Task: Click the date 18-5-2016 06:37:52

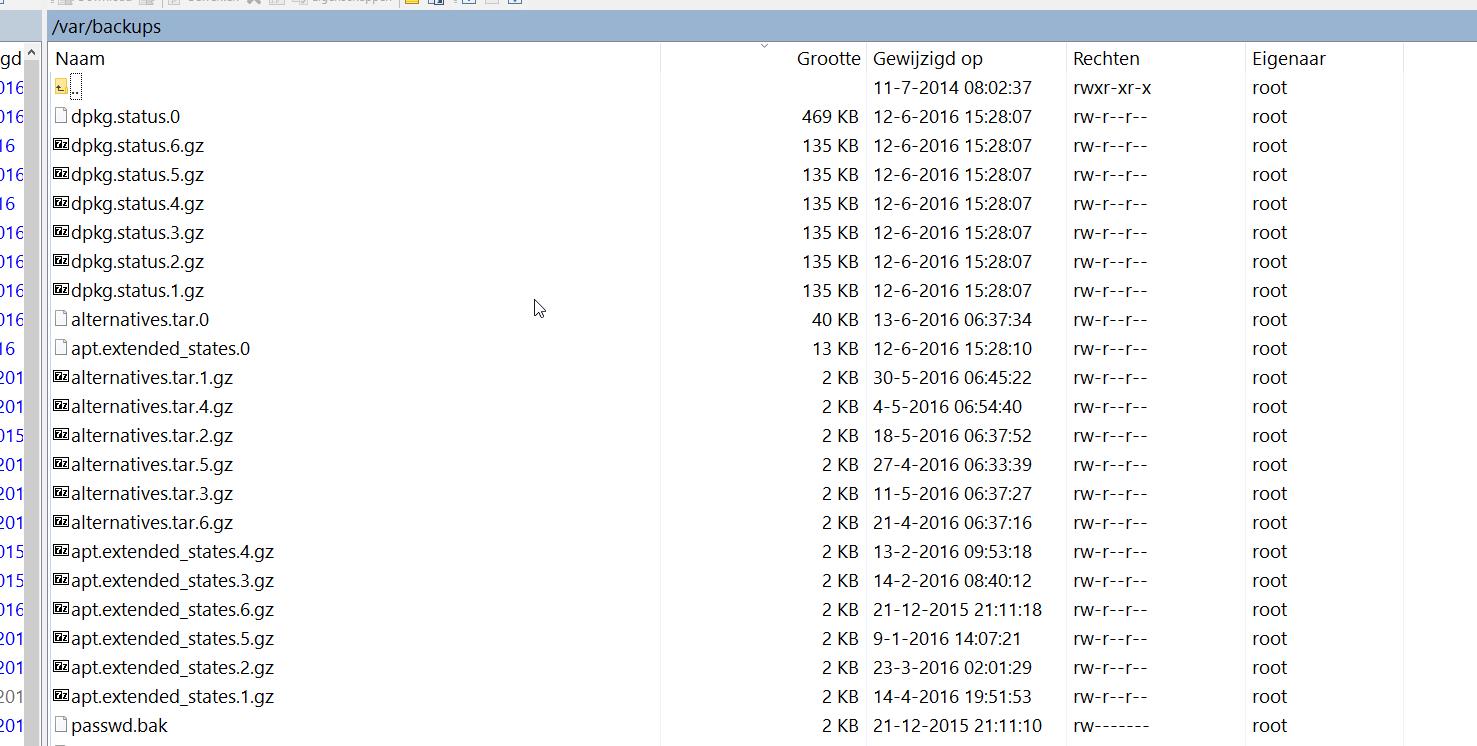Action: 952,435
